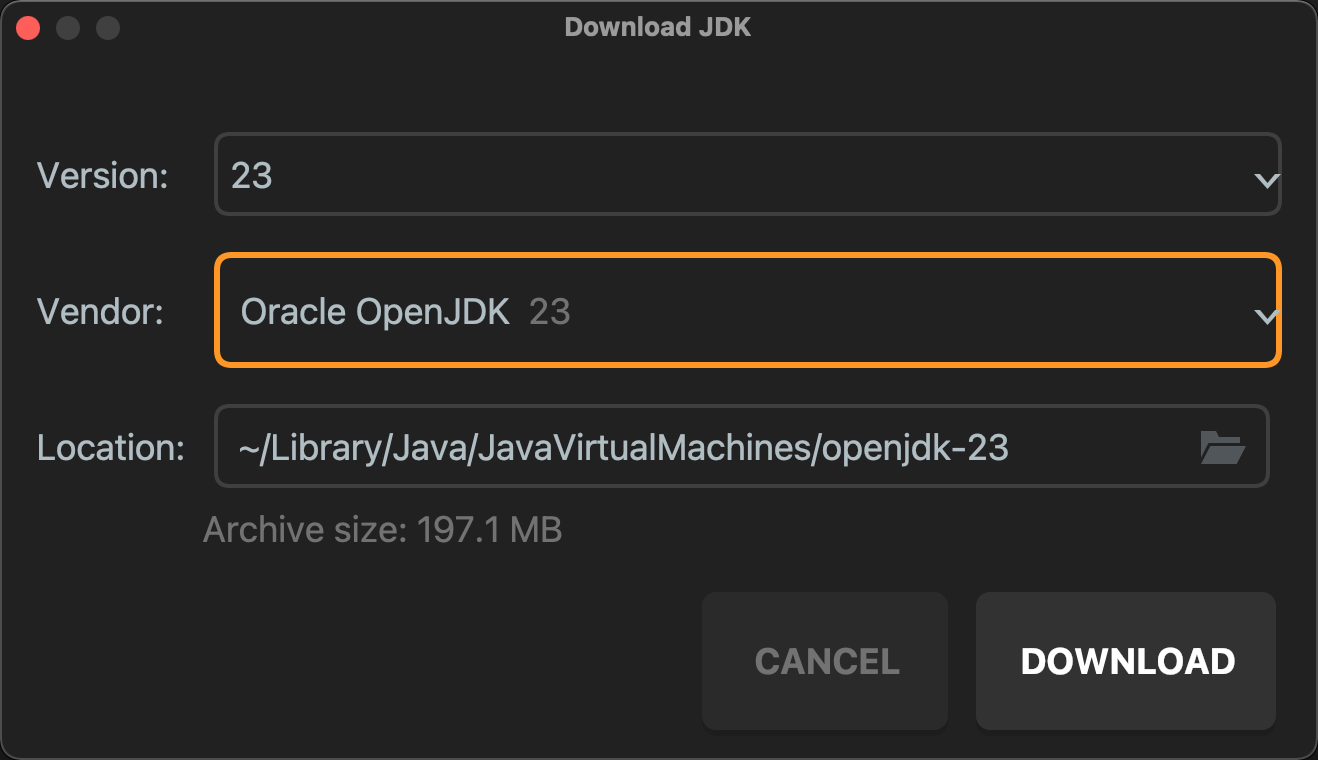Screen dimensions: 1318x760
Task: Select the Oracle OpenJDK vendor name text
Action: 375,312
